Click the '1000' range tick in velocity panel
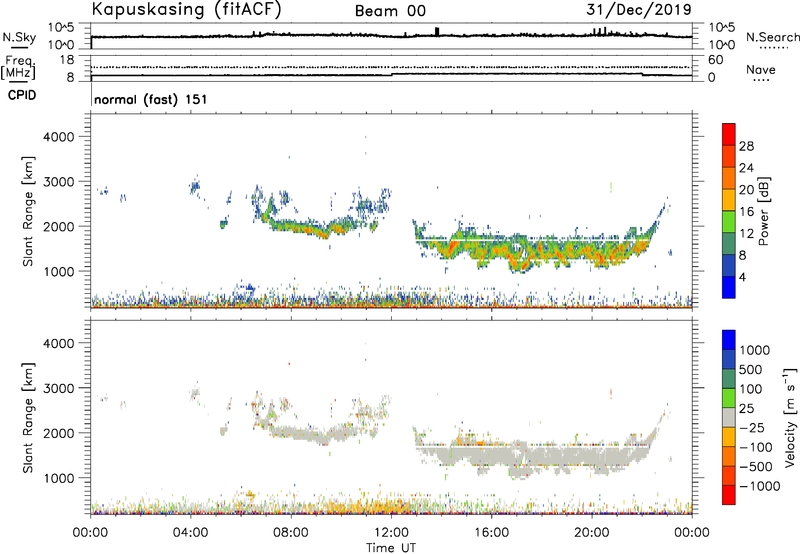800x554 pixels. (x=58, y=478)
